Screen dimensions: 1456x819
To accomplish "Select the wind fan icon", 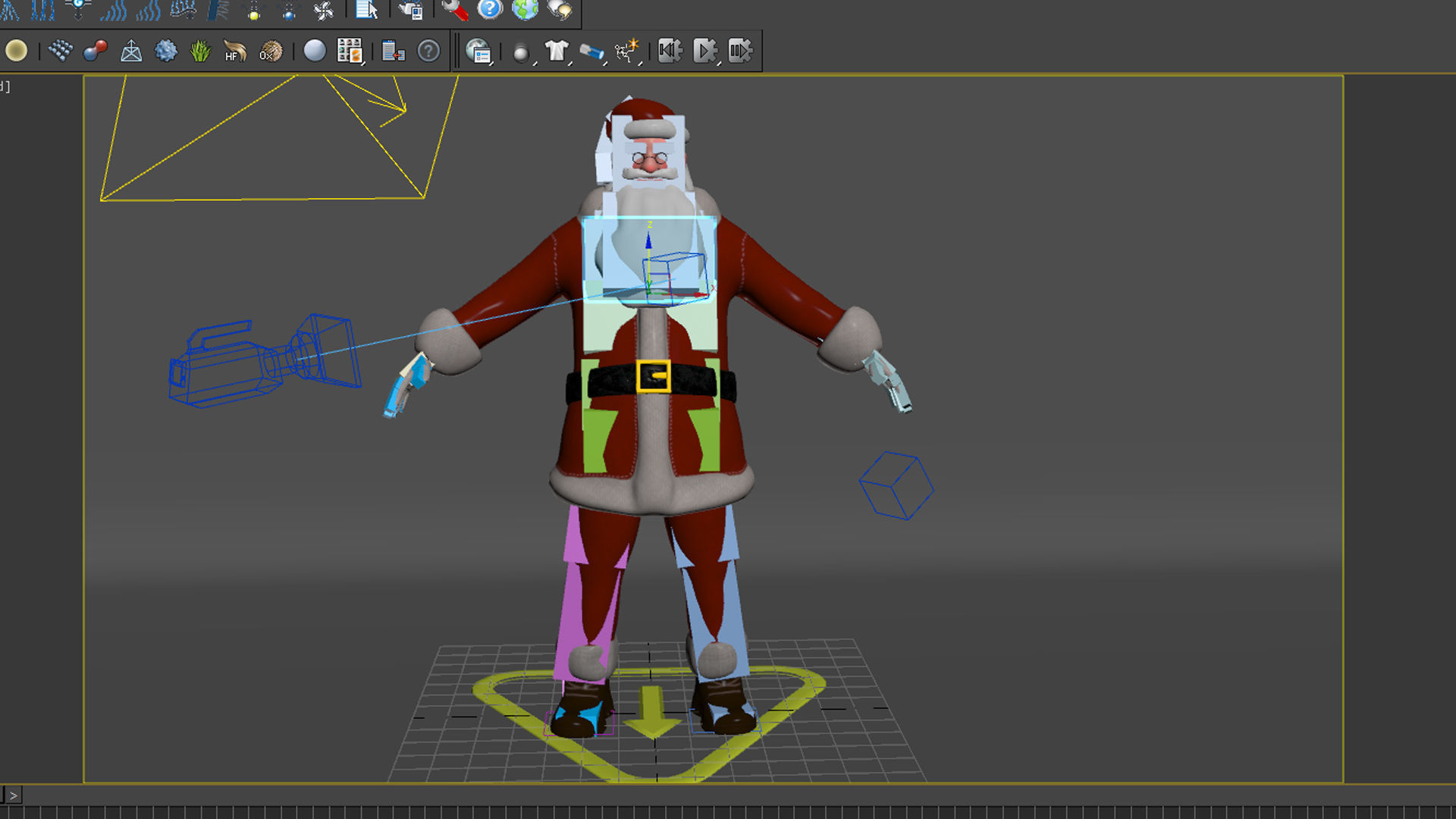I will (x=324, y=10).
